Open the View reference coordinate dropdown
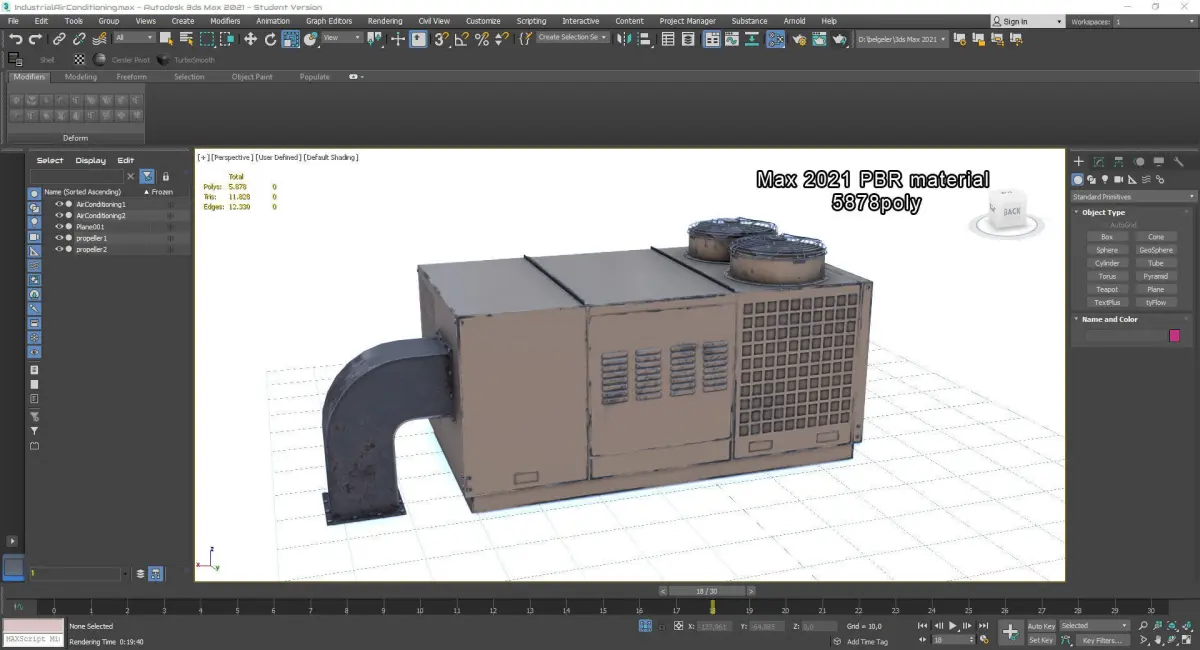 [343, 38]
